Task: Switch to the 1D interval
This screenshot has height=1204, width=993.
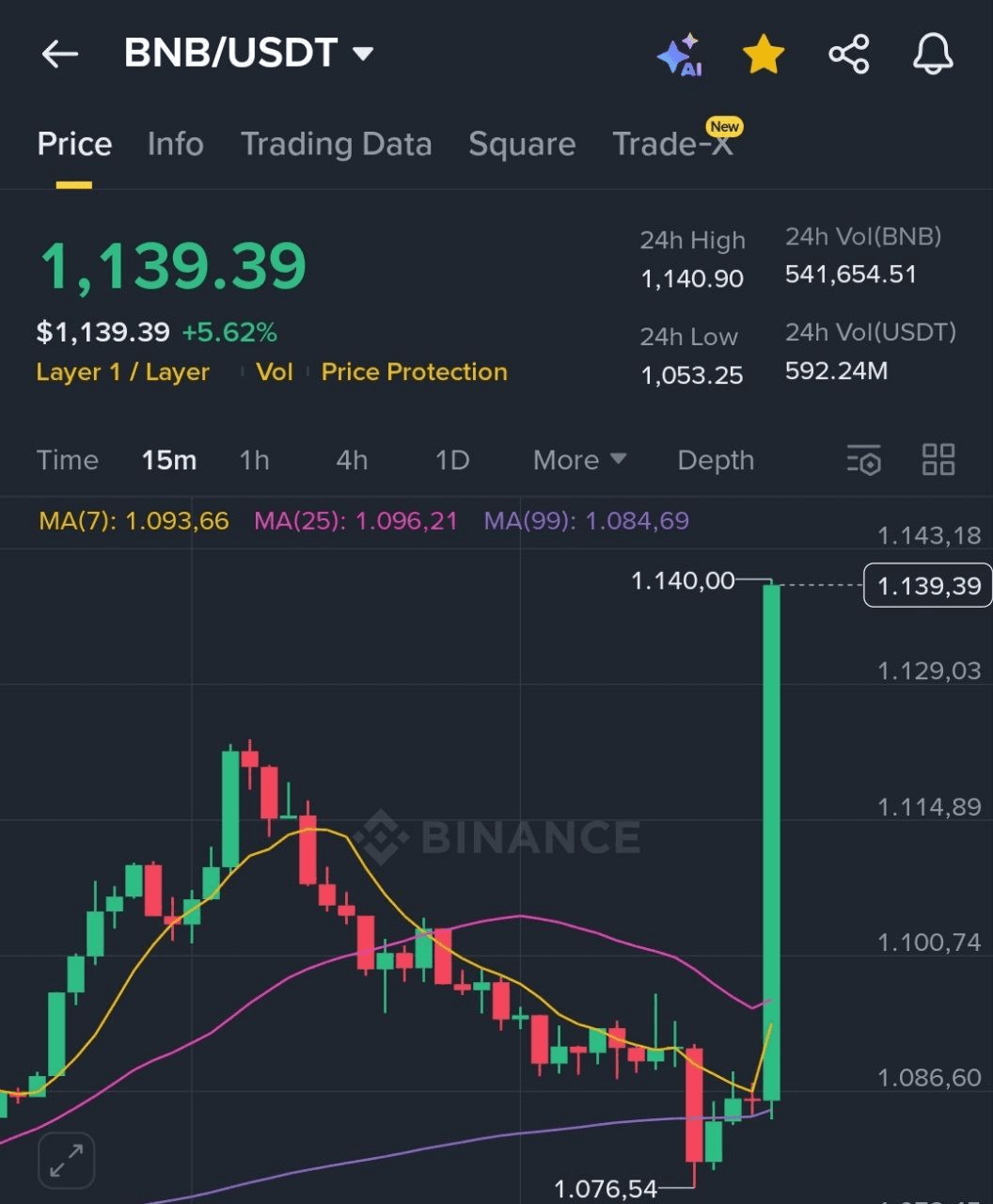Action: [x=451, y=460]
